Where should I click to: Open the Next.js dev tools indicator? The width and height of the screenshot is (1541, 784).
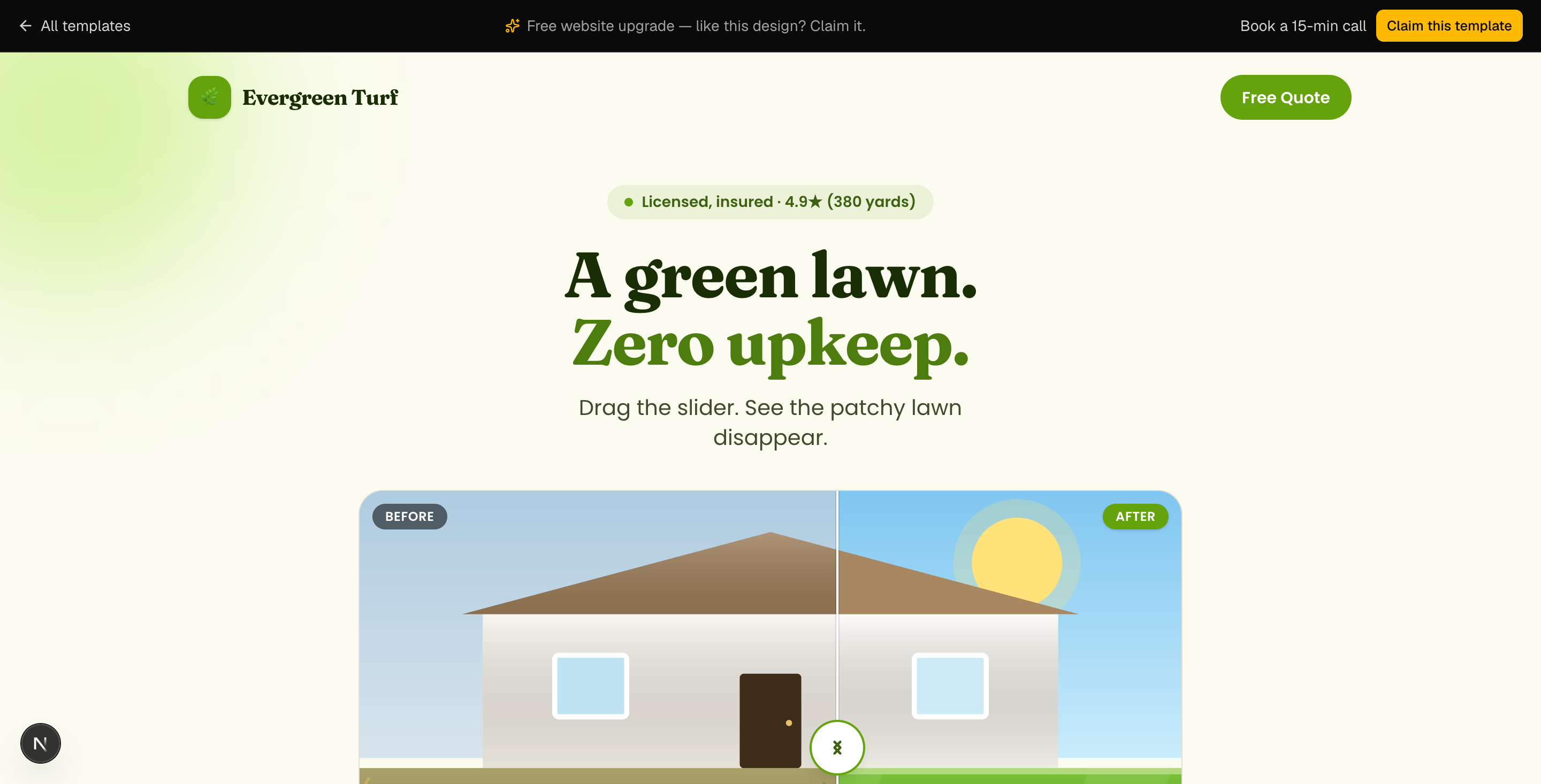(41, 743)
